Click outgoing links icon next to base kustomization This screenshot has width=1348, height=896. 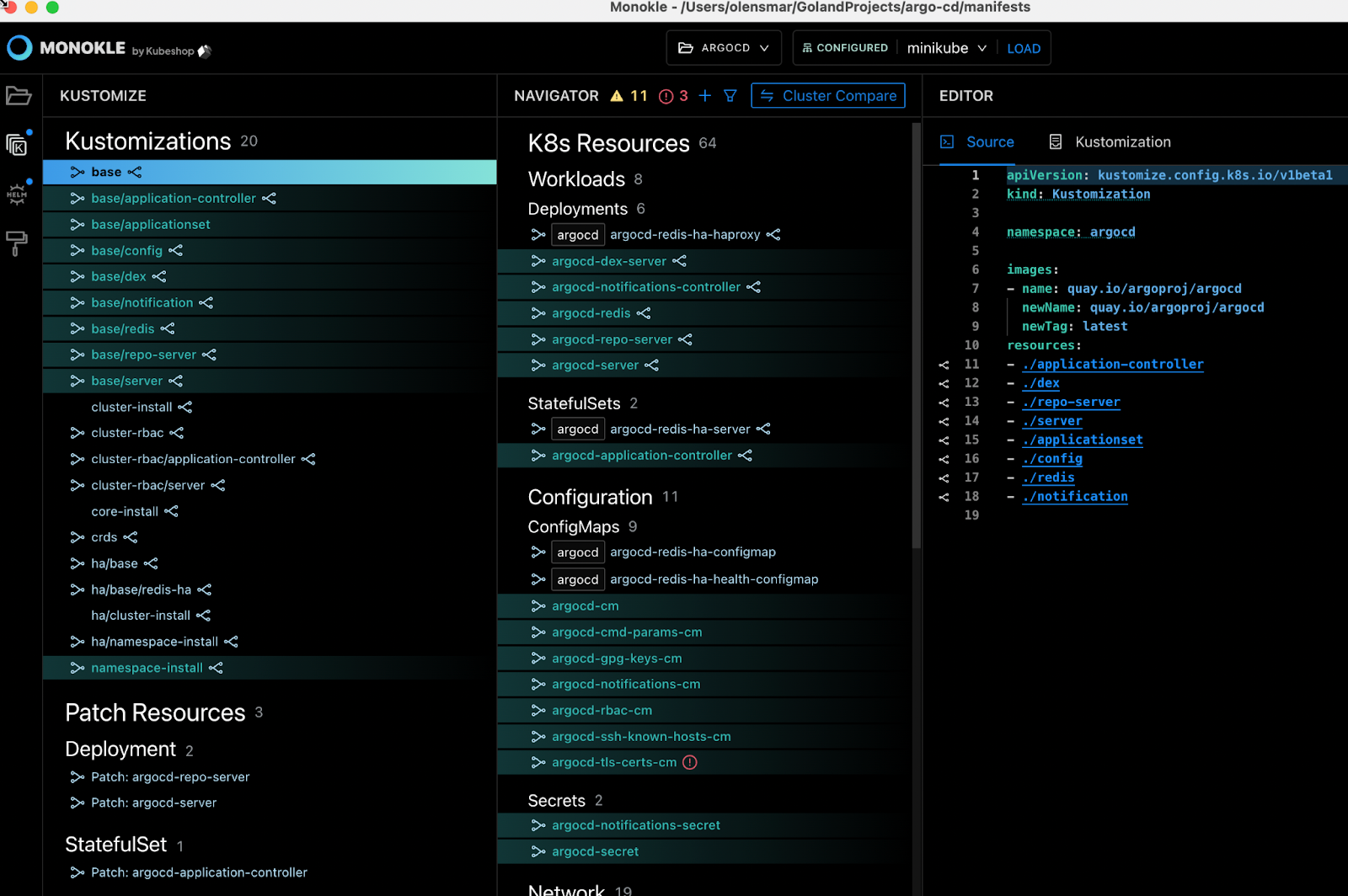[135, 172]
